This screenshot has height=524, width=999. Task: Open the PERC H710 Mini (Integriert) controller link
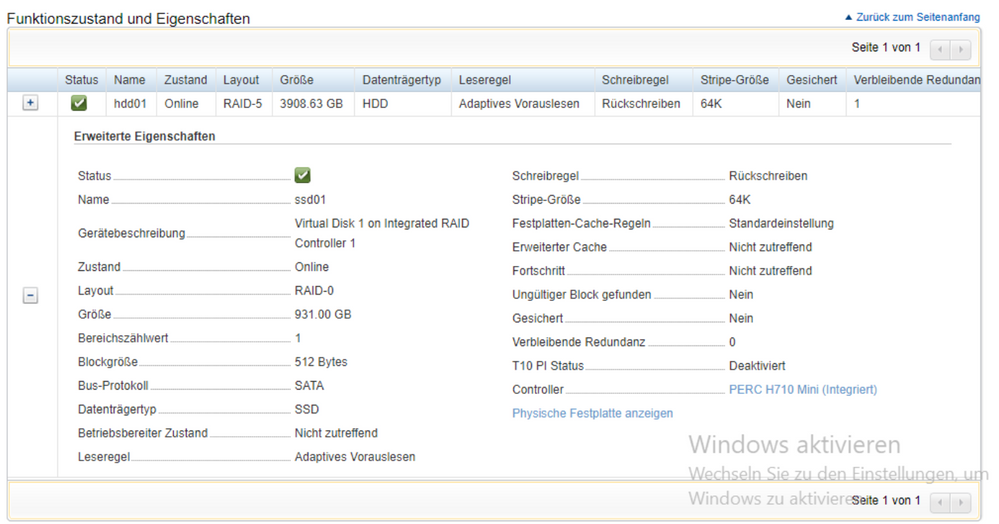[x=803, y=389]
